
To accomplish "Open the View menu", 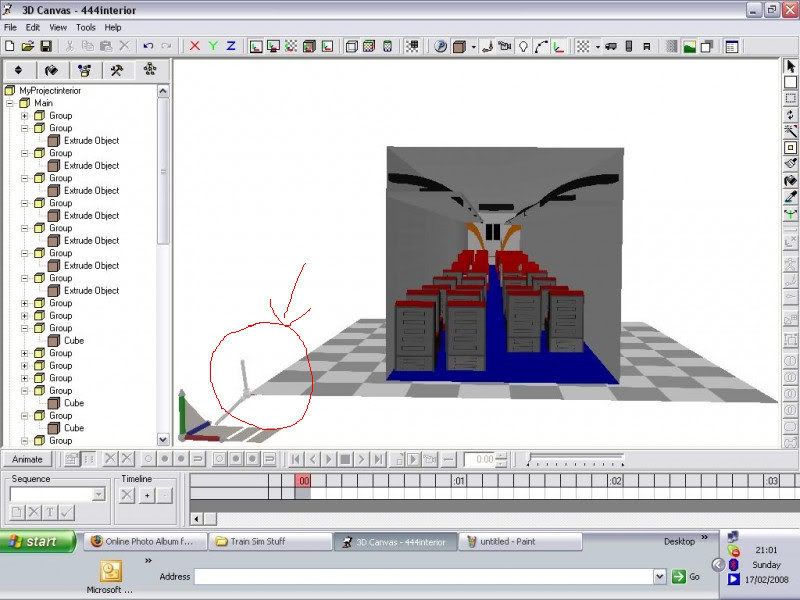I will point(57,28).
